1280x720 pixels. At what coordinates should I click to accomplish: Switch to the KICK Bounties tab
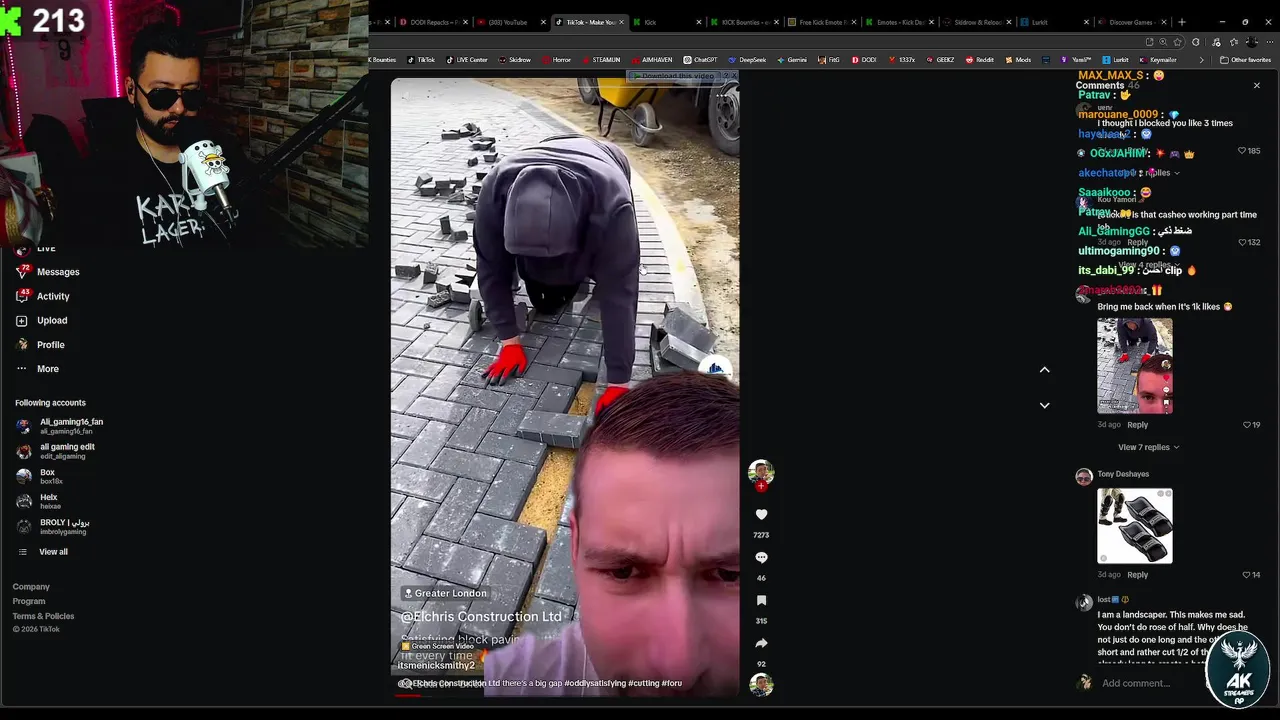[744, 22]
